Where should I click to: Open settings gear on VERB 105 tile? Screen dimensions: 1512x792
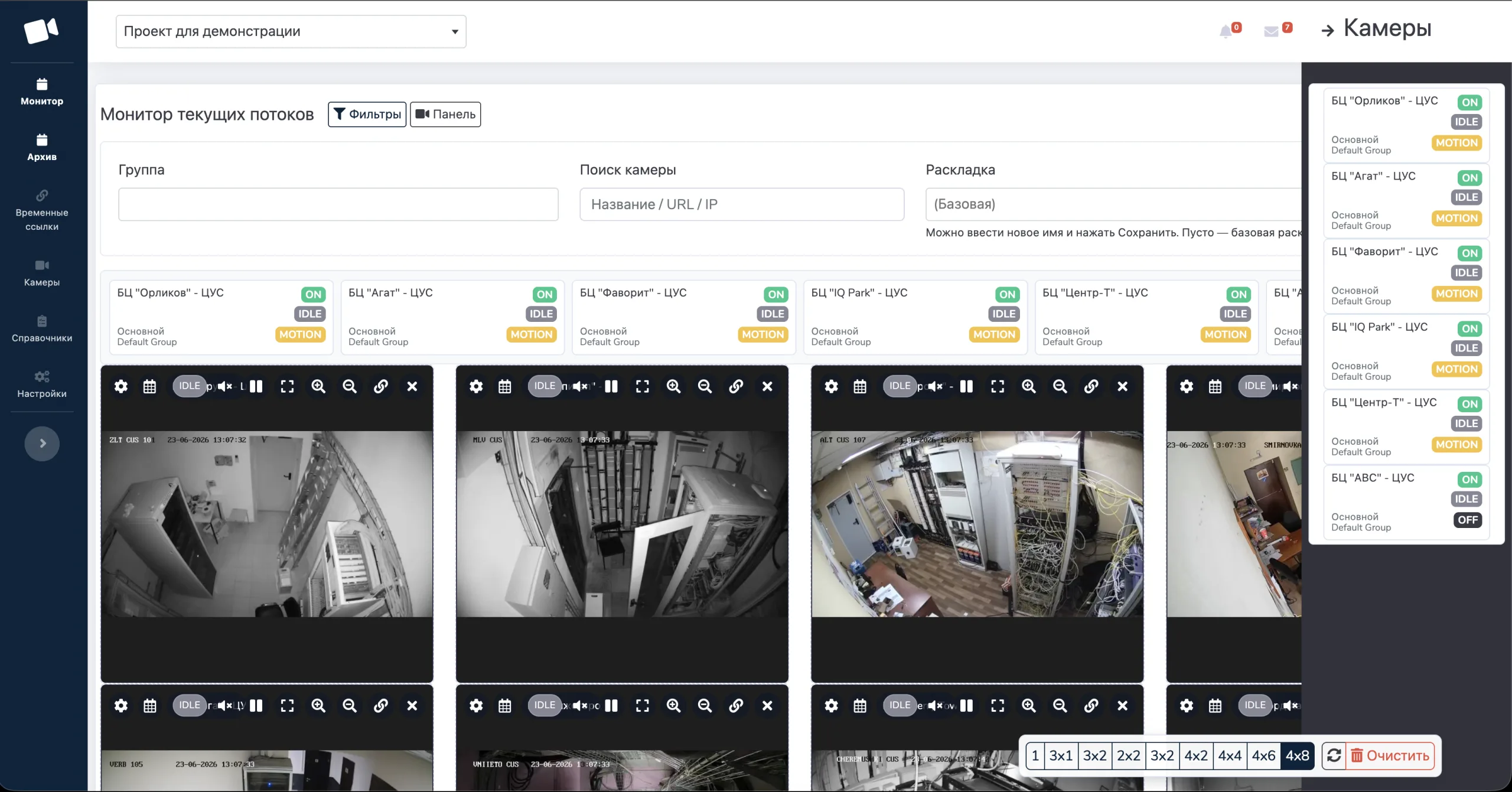(x=121, y=705)
